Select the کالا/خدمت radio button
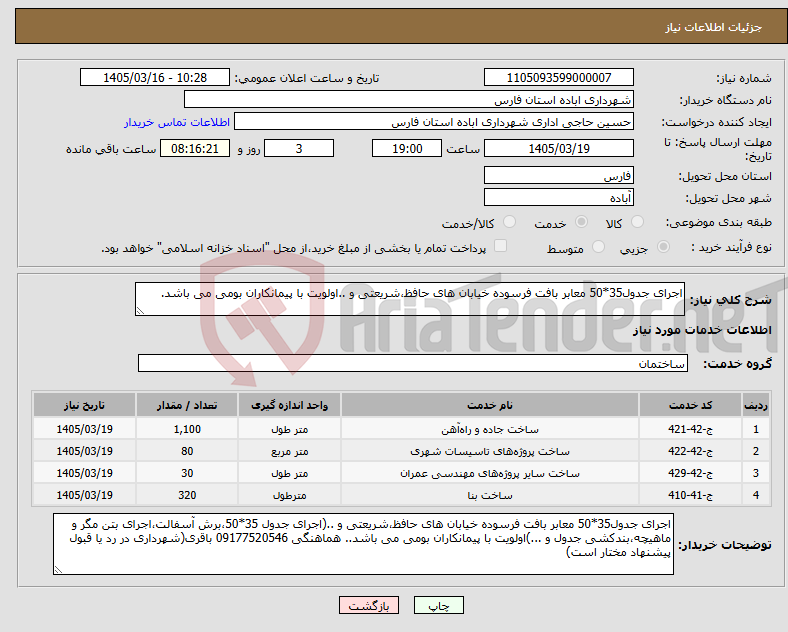The image size is (788, 632). 510,222
